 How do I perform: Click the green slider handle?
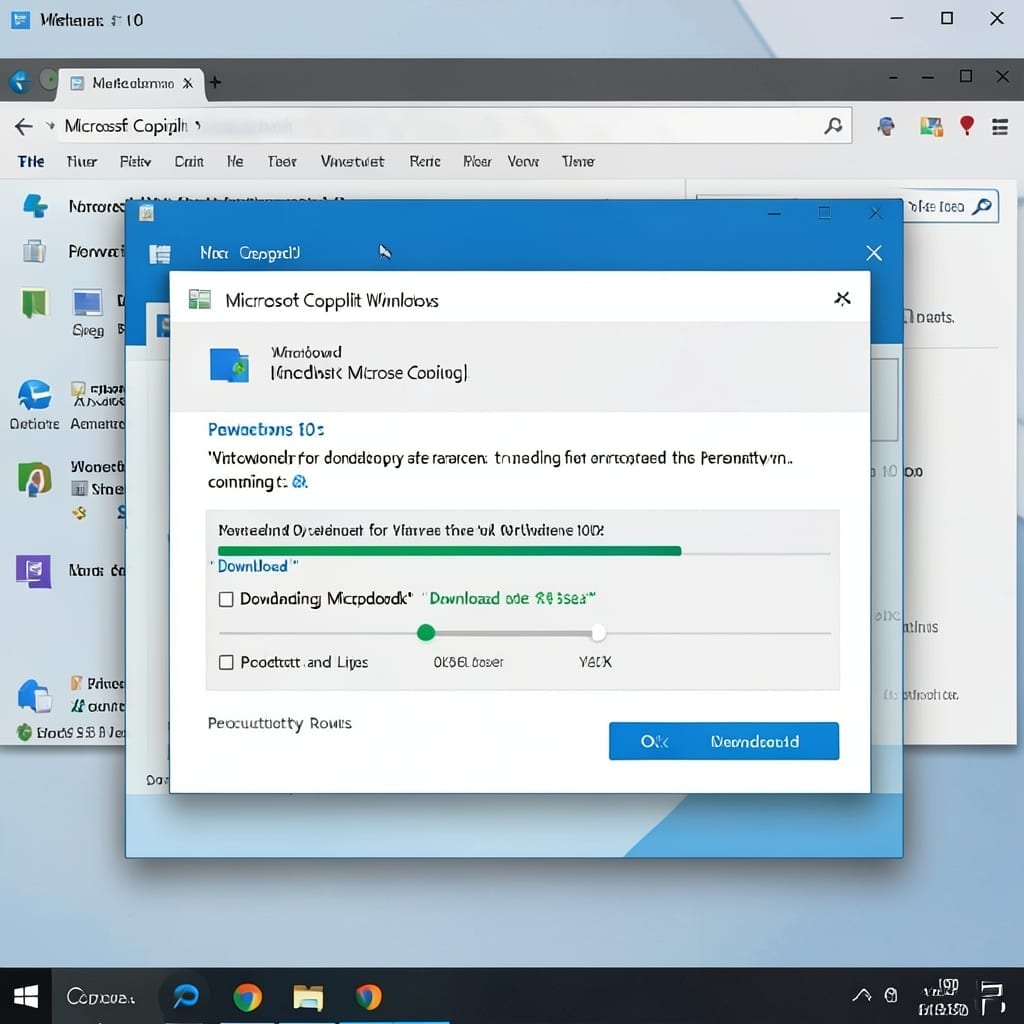click(x=426, y=632)
